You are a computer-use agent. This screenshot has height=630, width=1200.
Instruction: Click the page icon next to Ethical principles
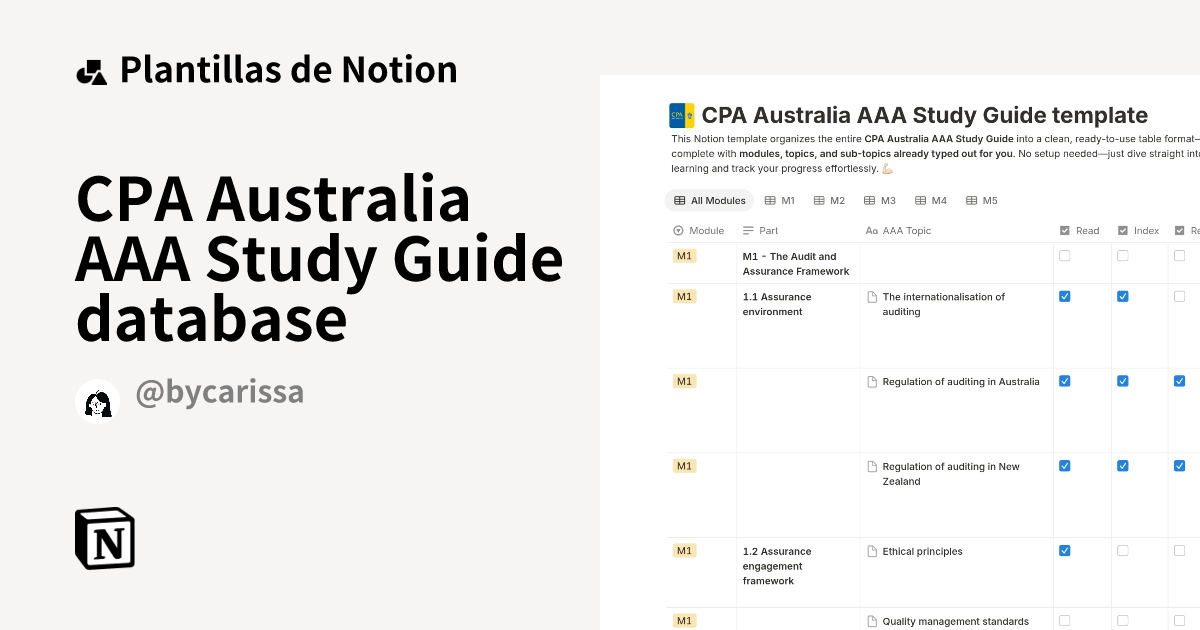coord(870,551)
